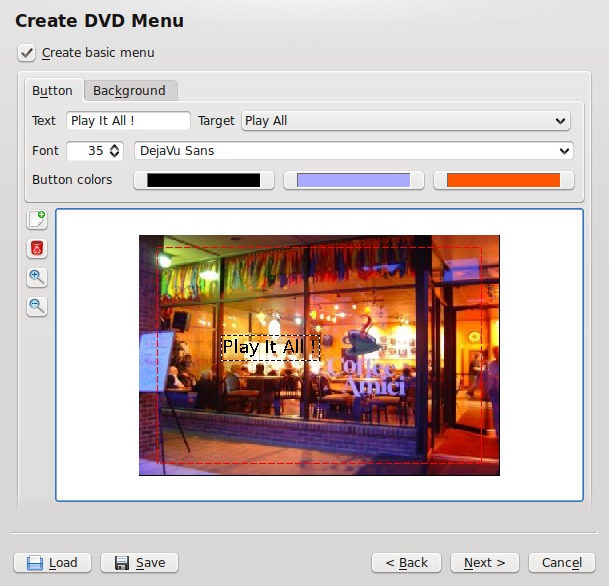609x586 pixels.
Task: Switch to the Background tab
Action: tap(129, 91)
